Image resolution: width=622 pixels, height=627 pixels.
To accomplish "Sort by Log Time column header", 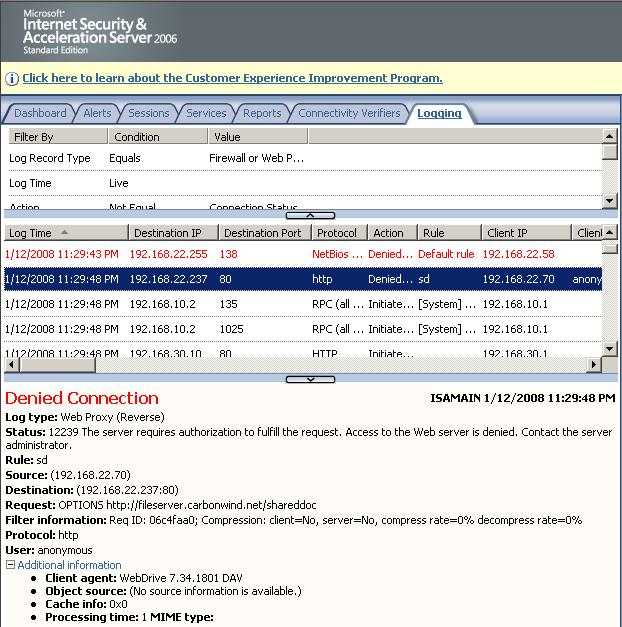I will (66, 233).
